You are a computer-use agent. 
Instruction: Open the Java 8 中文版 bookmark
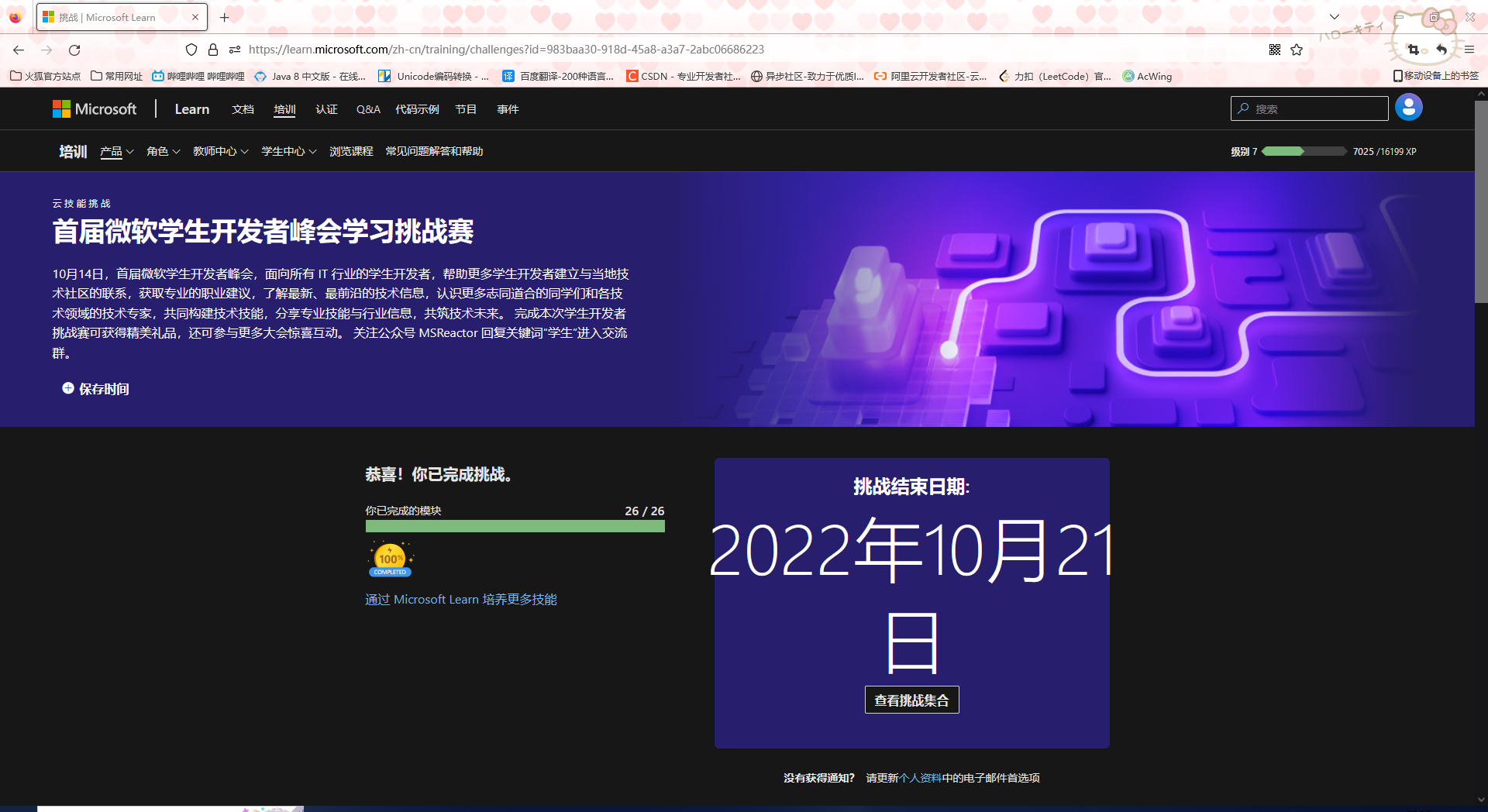pos(310,76)
